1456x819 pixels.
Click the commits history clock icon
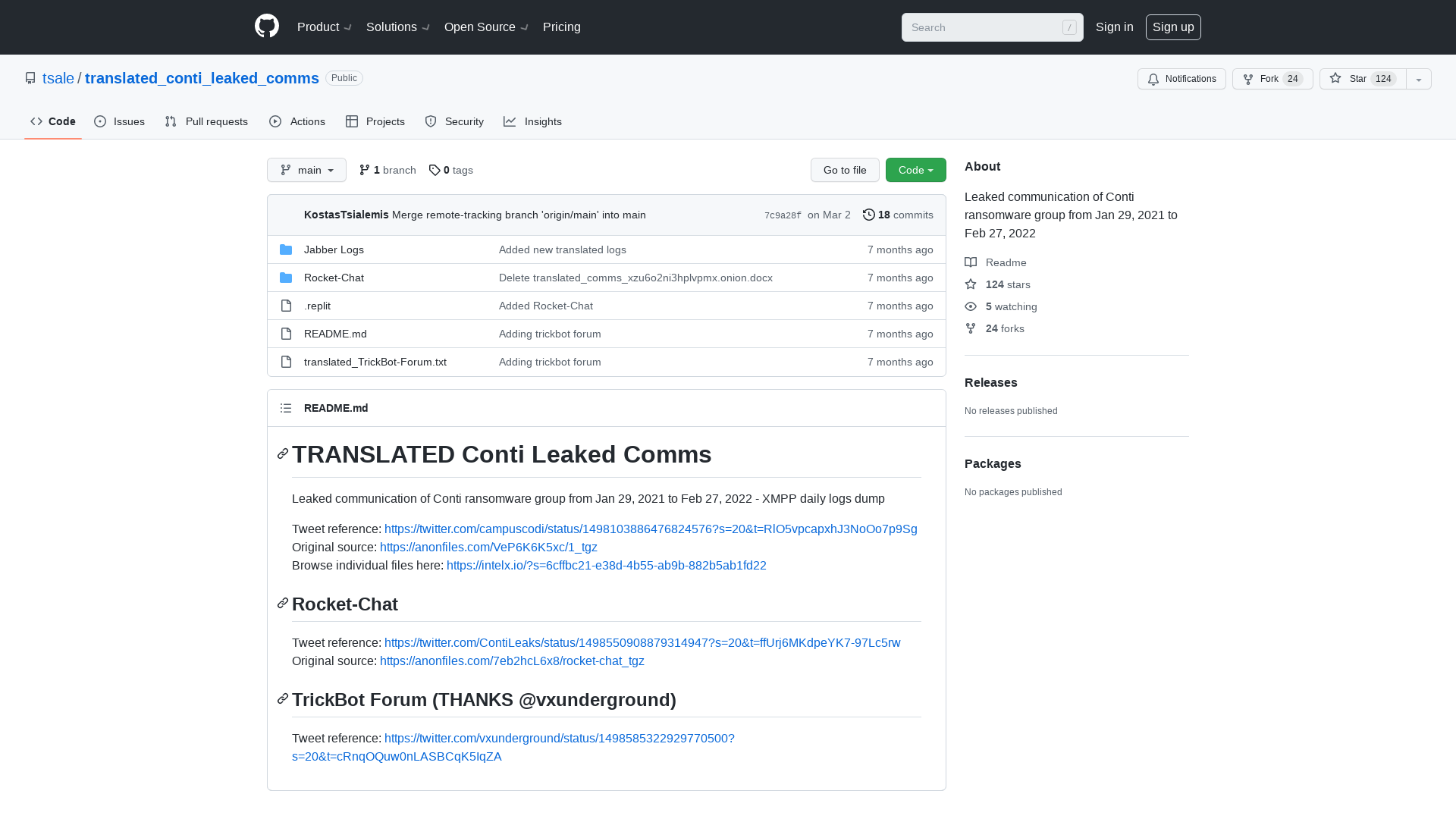click(x=869, y=215)
